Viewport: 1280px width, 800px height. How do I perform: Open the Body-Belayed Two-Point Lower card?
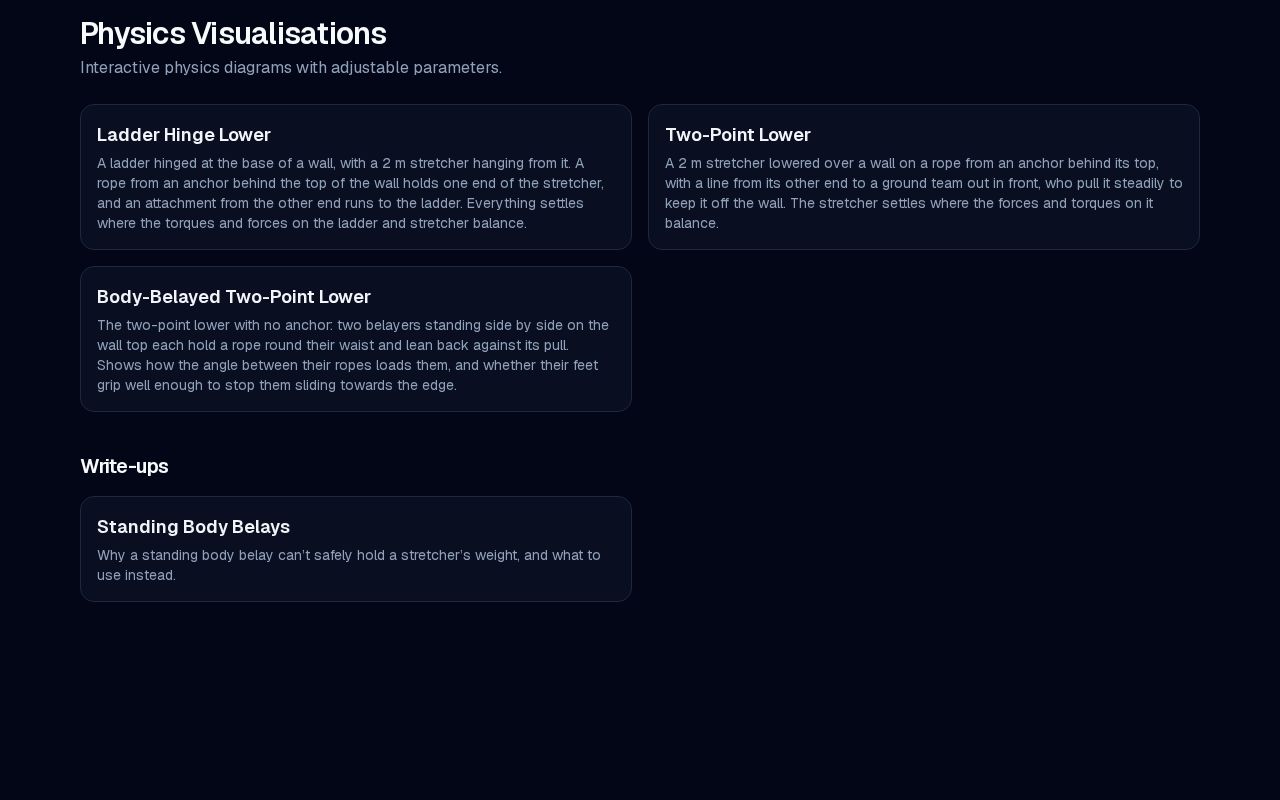click(x=356, y=339)
